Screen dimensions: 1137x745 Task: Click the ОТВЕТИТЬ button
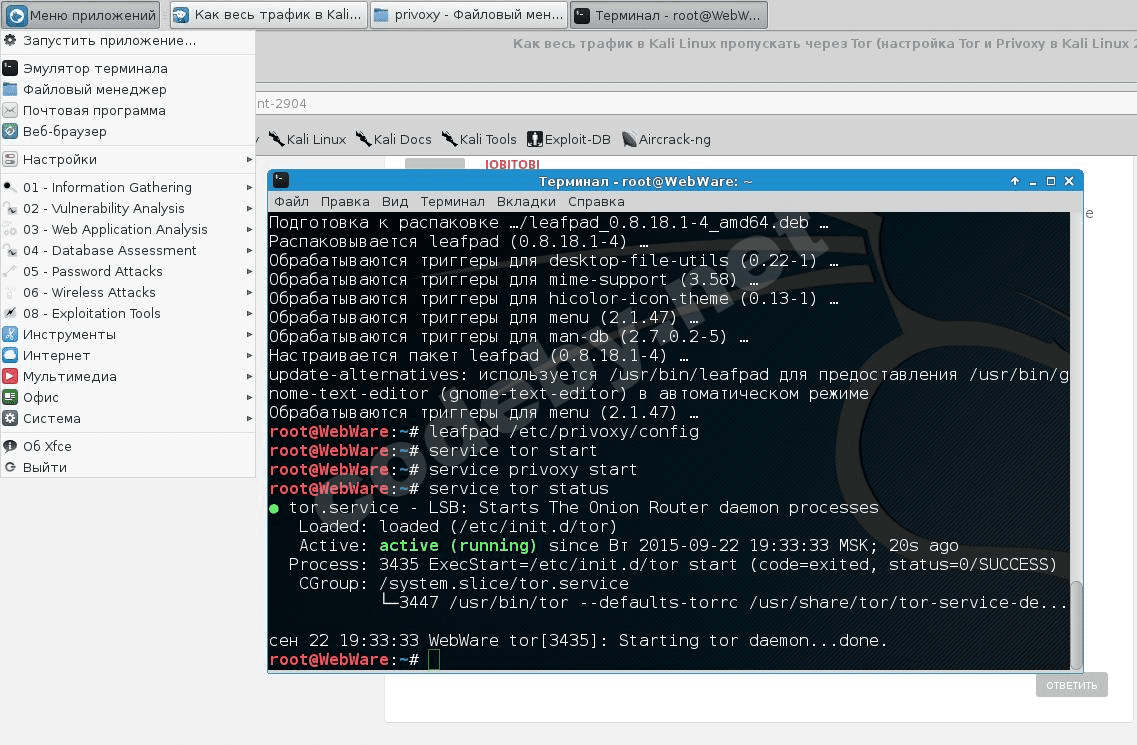(x=1071, y=686)
